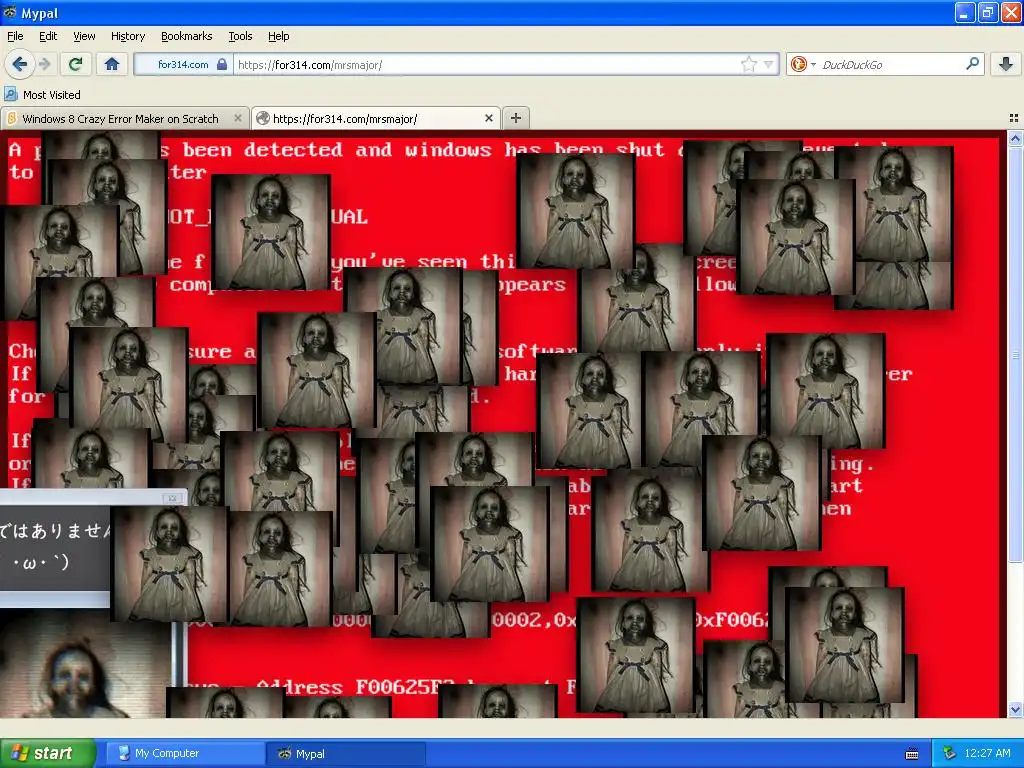This screenshot has height=768, width=1024.
Task: Open the Home page icon
Action: pos(112,64)
